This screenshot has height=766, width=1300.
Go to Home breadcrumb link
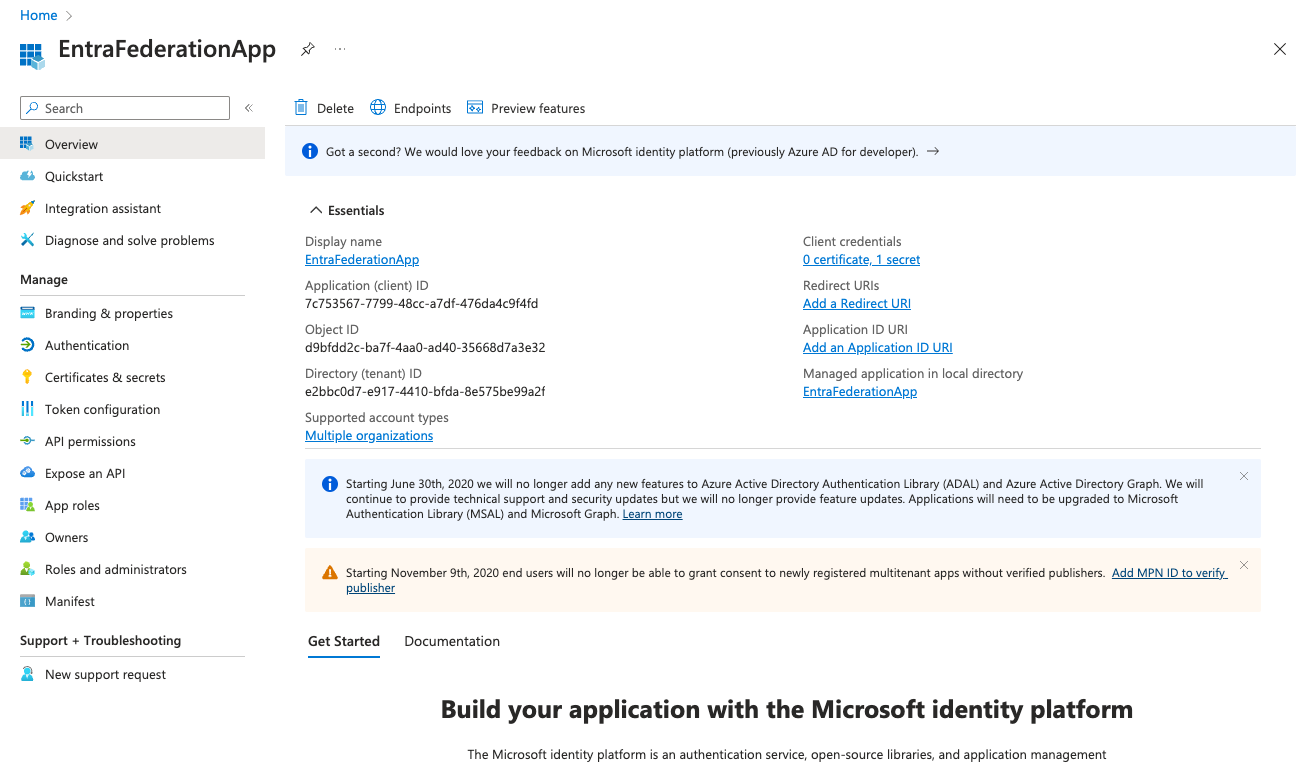(39, 15)
